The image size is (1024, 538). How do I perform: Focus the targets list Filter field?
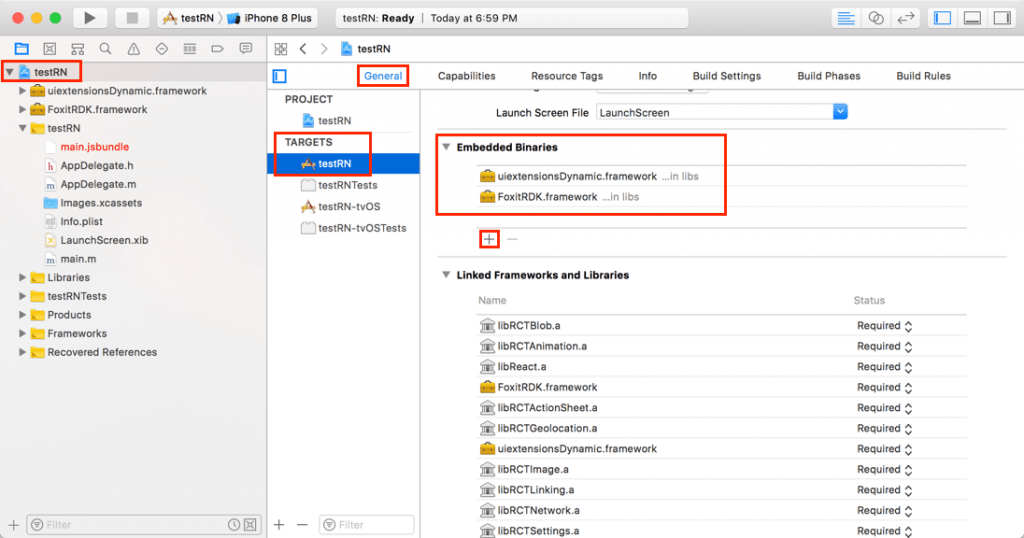367,525
